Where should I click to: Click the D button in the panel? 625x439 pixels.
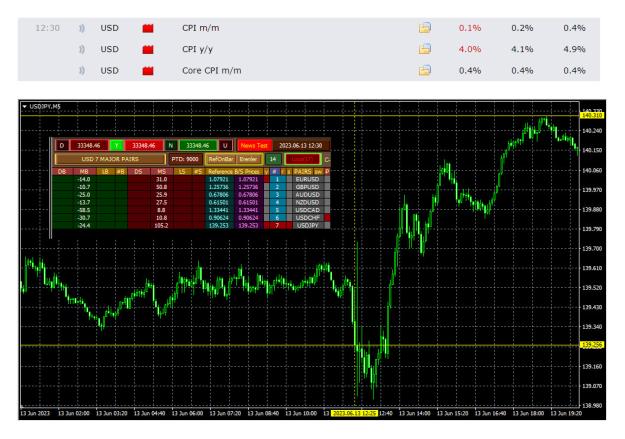click(62, 146)
